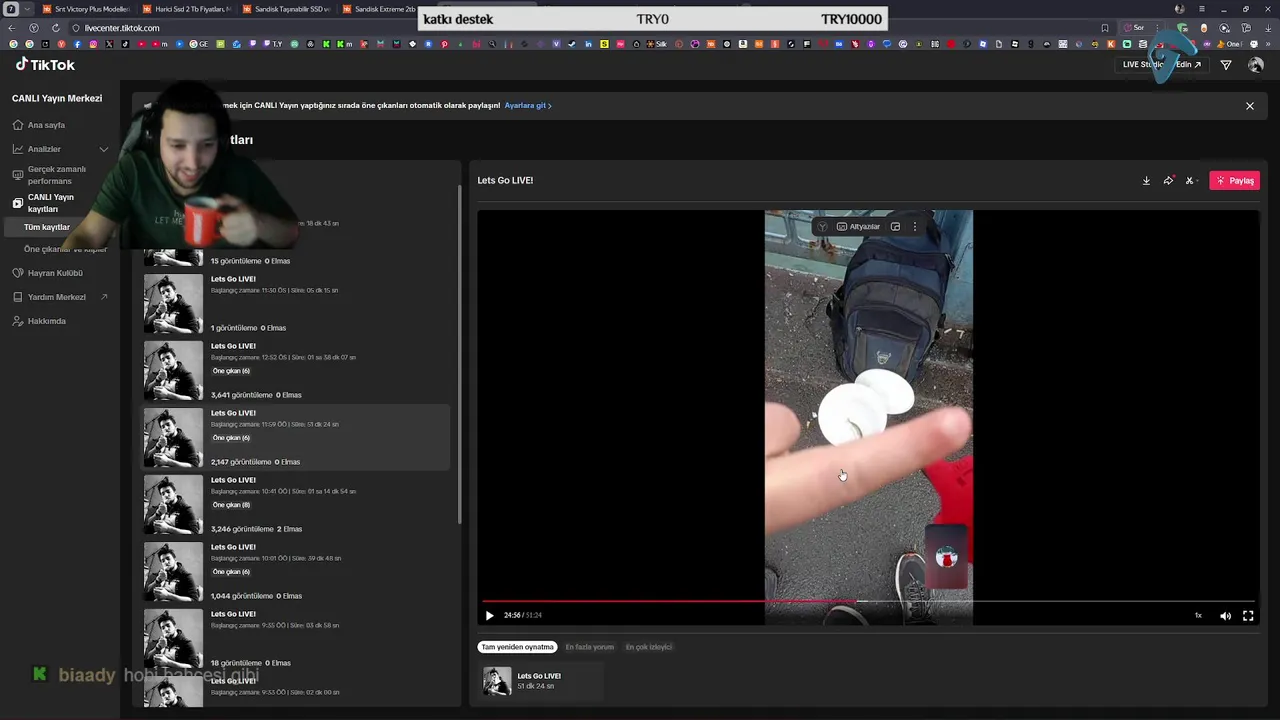
Task: Open the T.Y bookmark
Action: coord(273,44)
